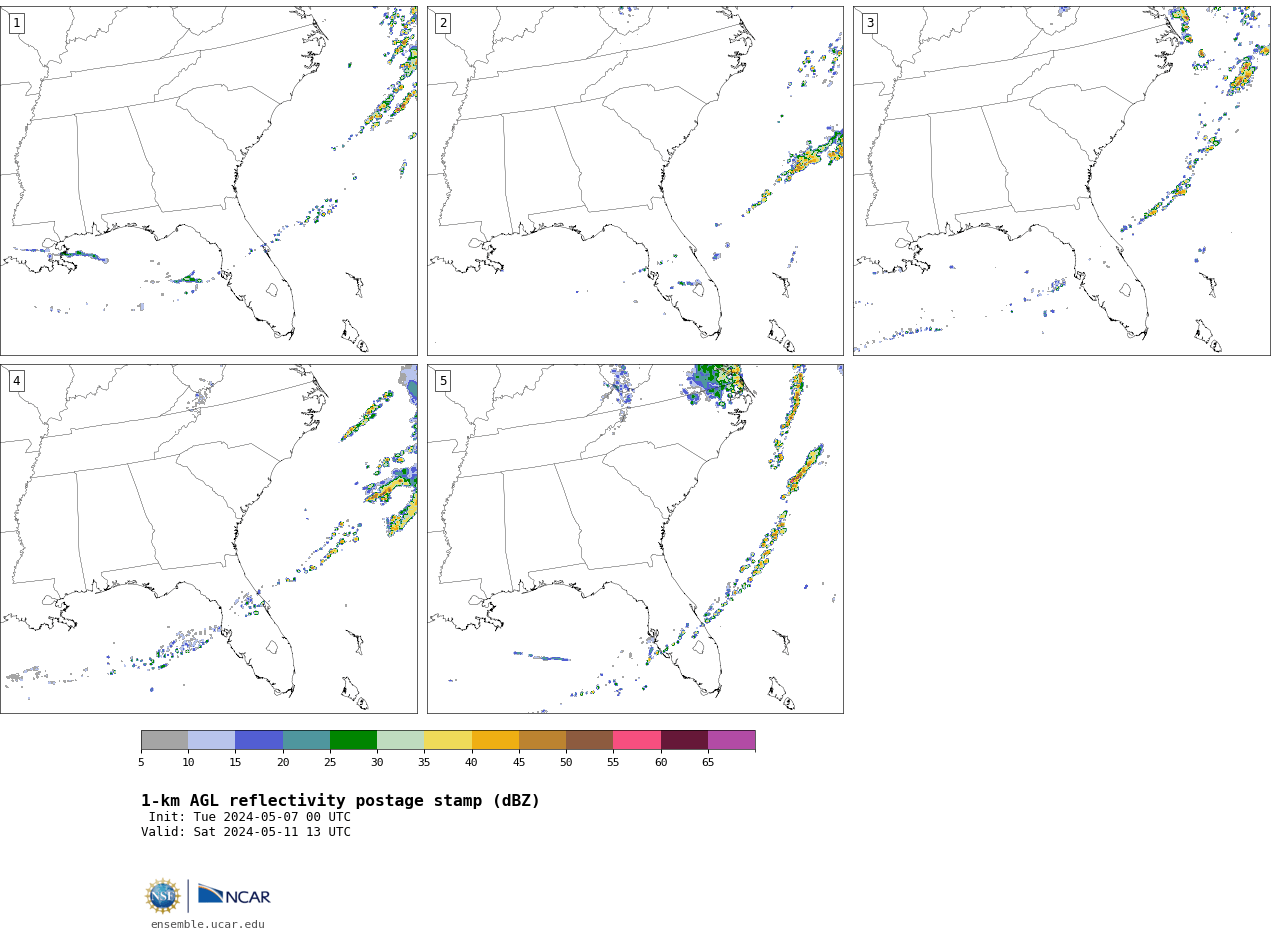Open ensemble member 2 reflectivity map
The height and width of the screenshot is (936, 1280).
pyautogui.click(x=635, y=181)
